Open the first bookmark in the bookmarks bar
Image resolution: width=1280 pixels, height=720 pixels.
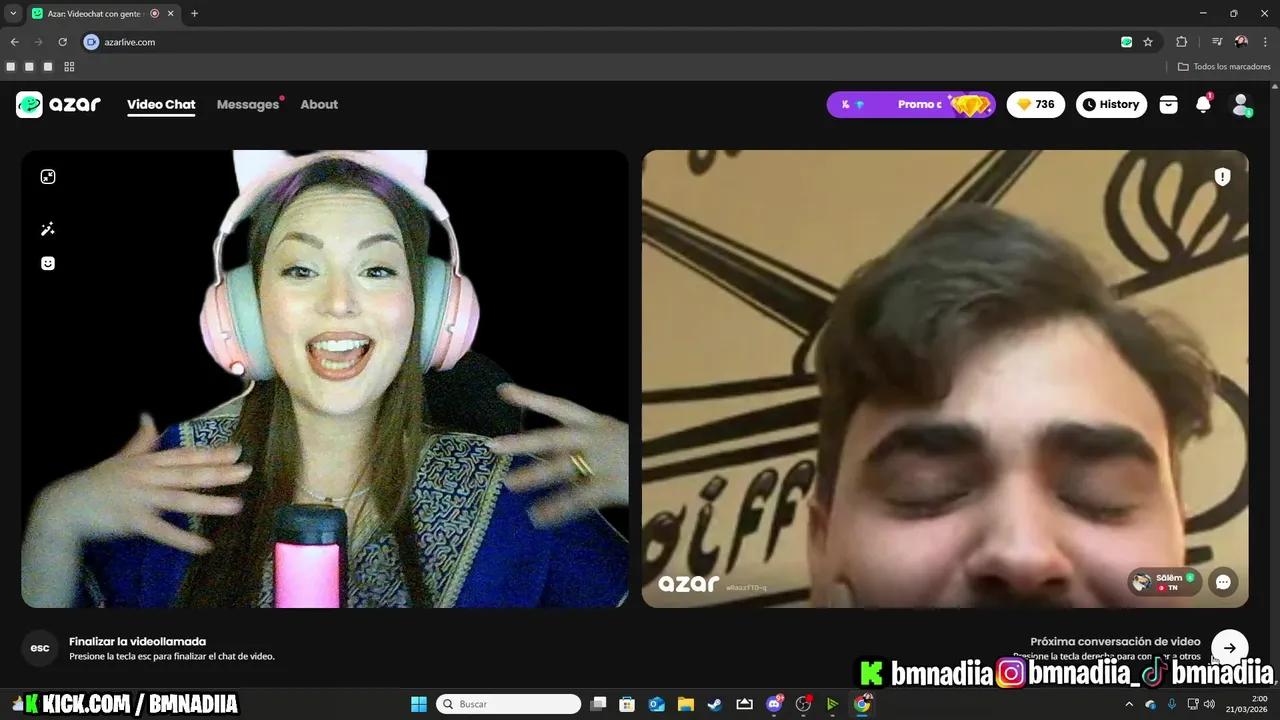click(x=11, y=67)
